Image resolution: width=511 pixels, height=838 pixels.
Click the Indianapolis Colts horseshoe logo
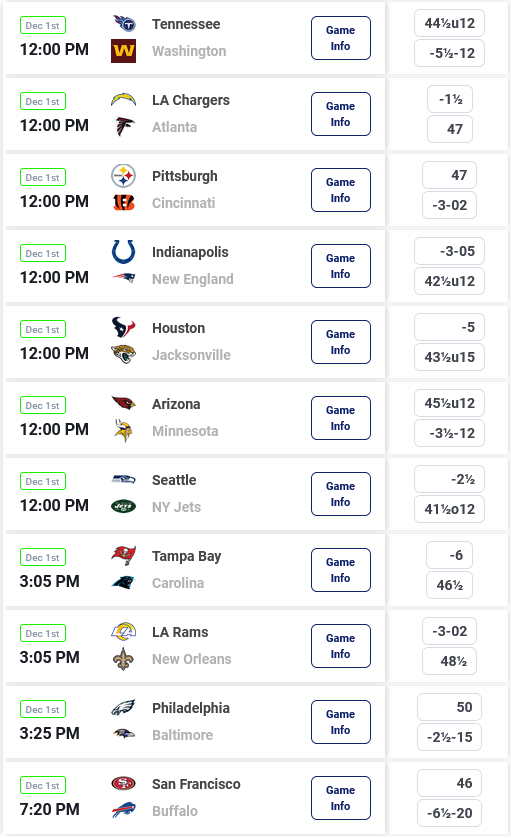coord(123,252)
